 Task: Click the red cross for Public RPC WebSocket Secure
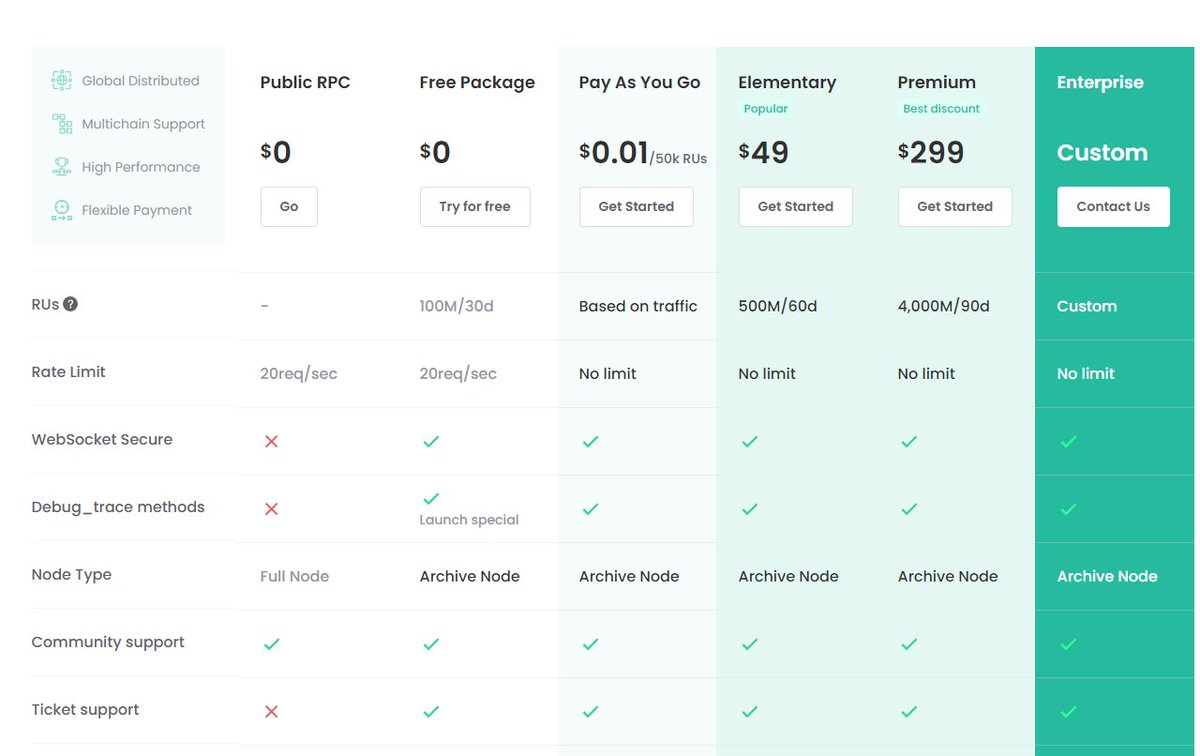[x=271, y=439]
